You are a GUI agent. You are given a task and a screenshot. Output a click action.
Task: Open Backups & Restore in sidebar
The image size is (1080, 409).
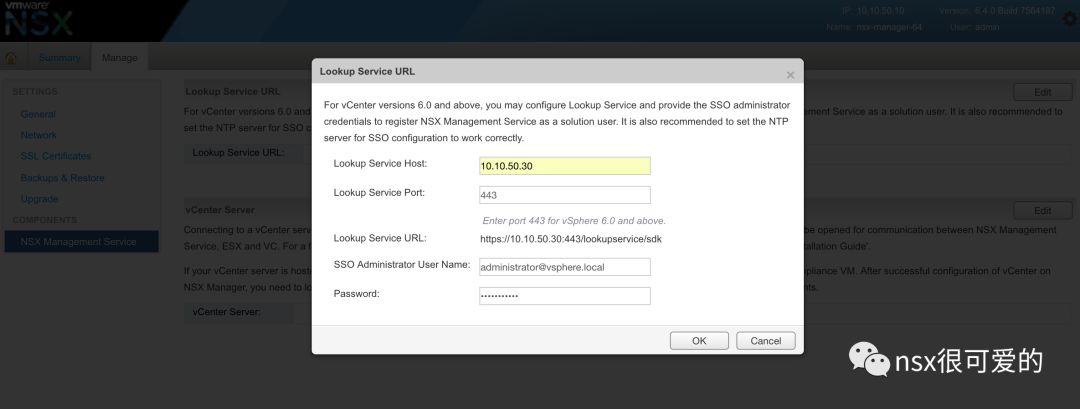[x=63, y=178]
